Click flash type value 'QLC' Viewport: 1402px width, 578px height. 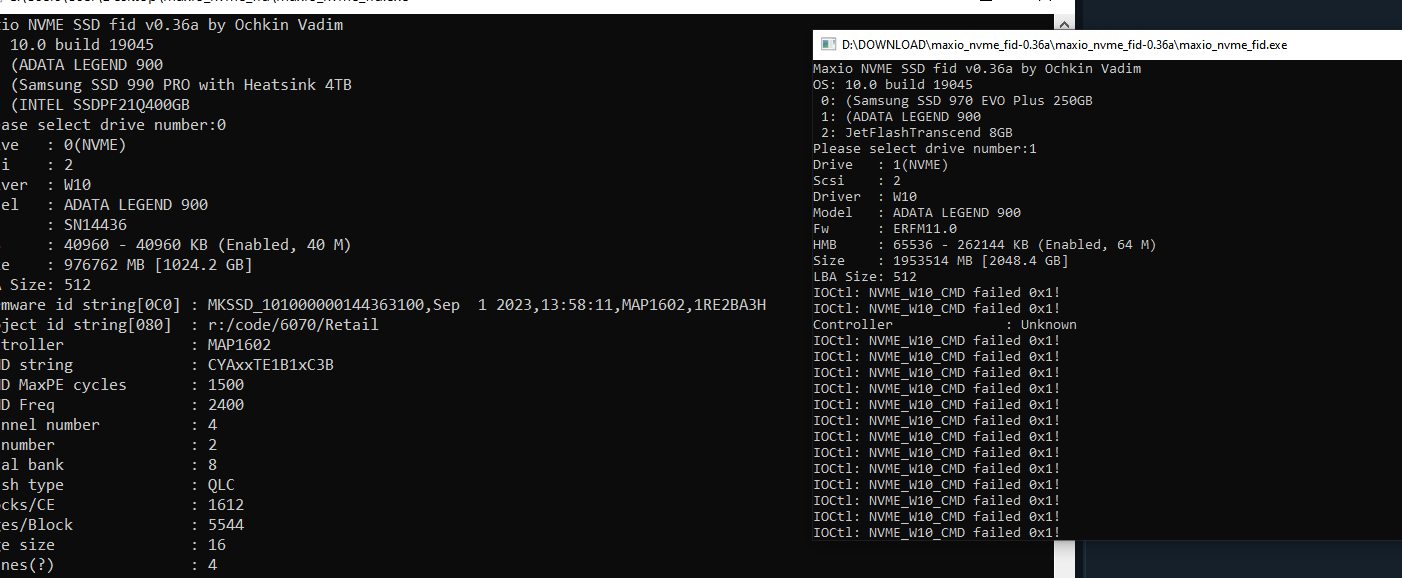click(221, 485)
